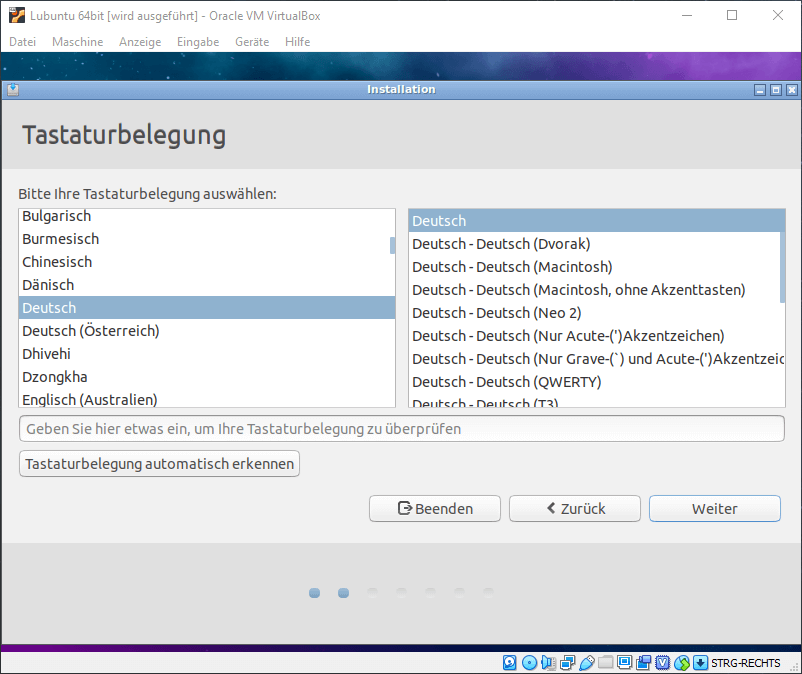This screenshot has height=674, width=802.
Task: Click the variant list scrollbar thumb
Action: pyautogui.click(x=782, y=267)
